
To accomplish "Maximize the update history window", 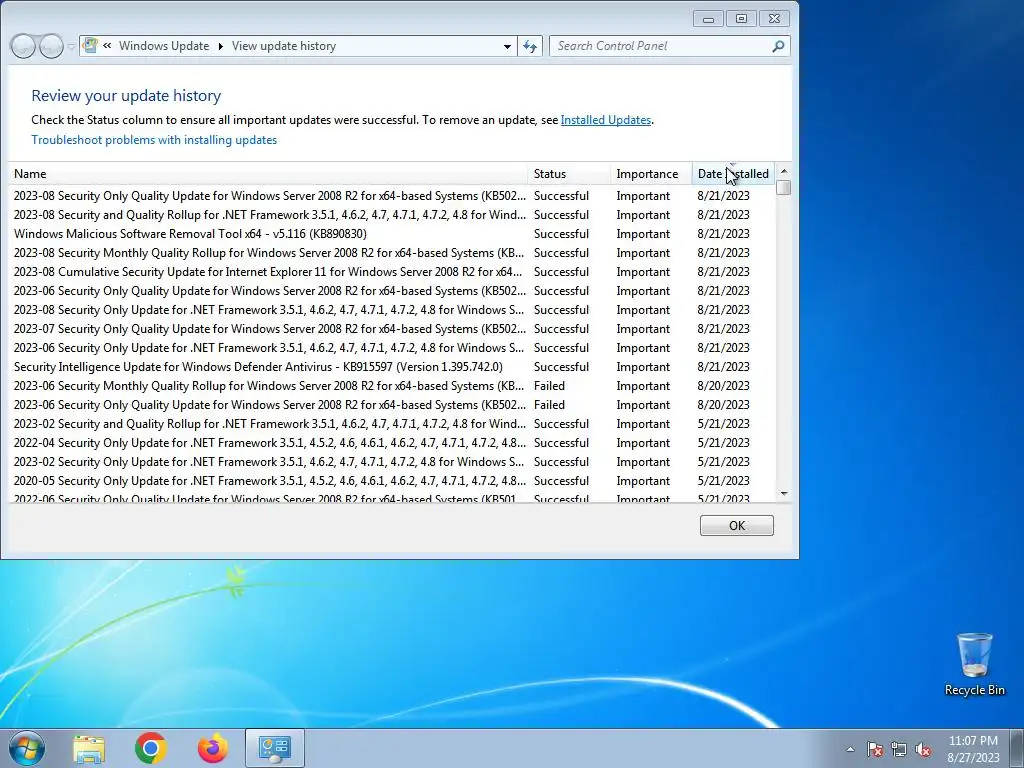I will coord(741,19).
